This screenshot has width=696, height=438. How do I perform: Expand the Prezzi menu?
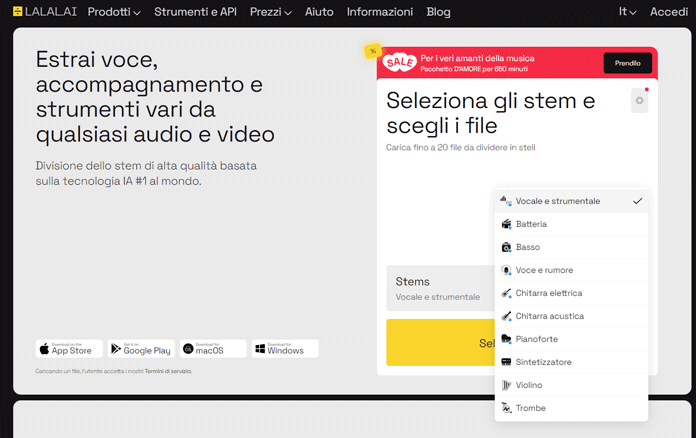click(x=271, y=12)
